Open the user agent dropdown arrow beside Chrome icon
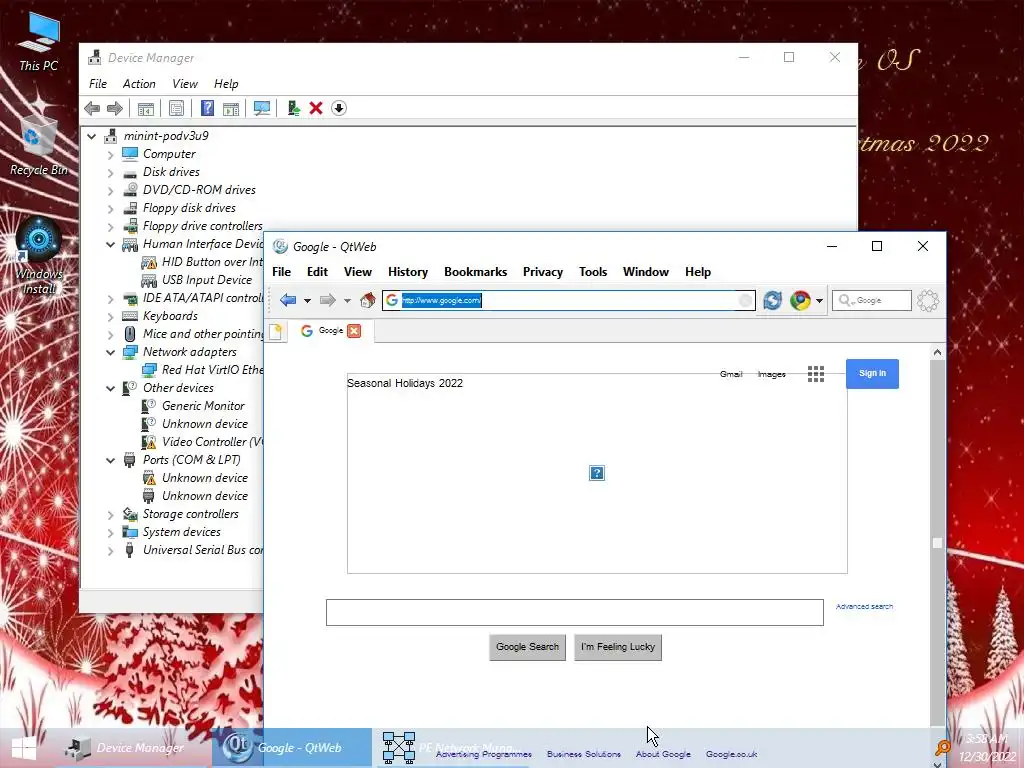 (x=819, y=301)
